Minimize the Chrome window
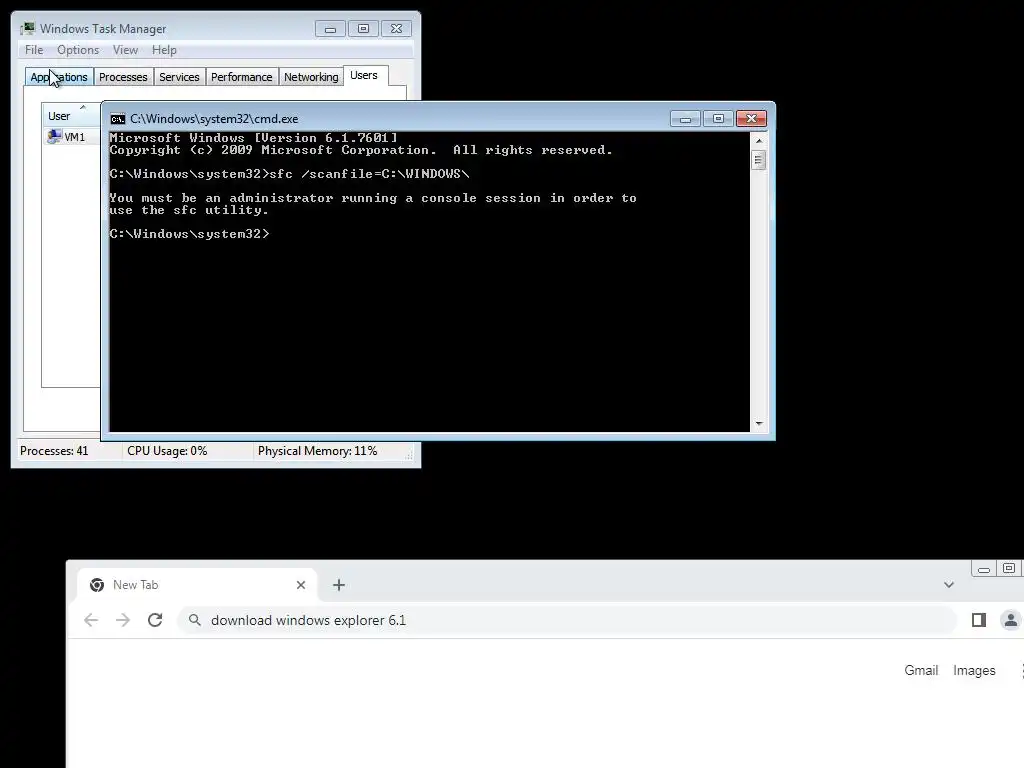This screenshot has height=768, width=1024. pyautogui.click(x=984, y=569)
